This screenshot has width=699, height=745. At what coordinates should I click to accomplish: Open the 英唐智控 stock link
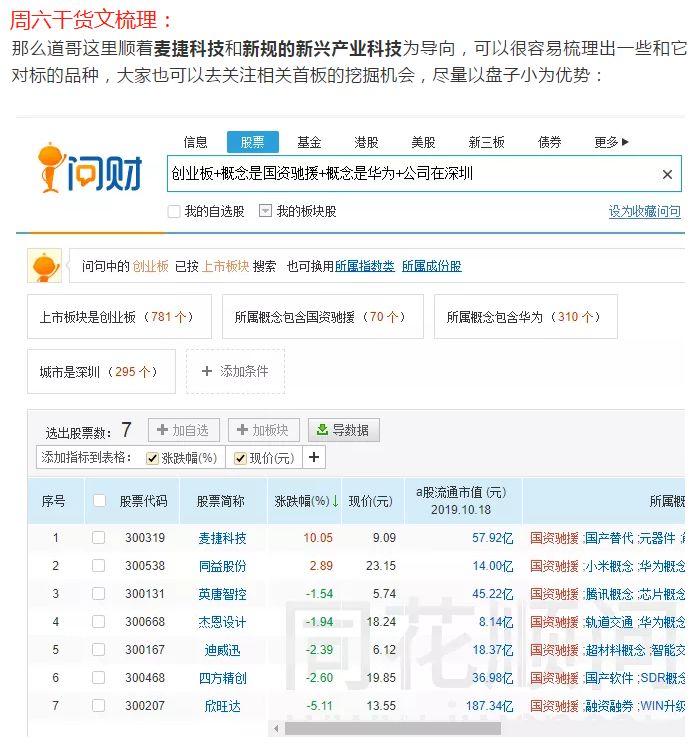222,594
